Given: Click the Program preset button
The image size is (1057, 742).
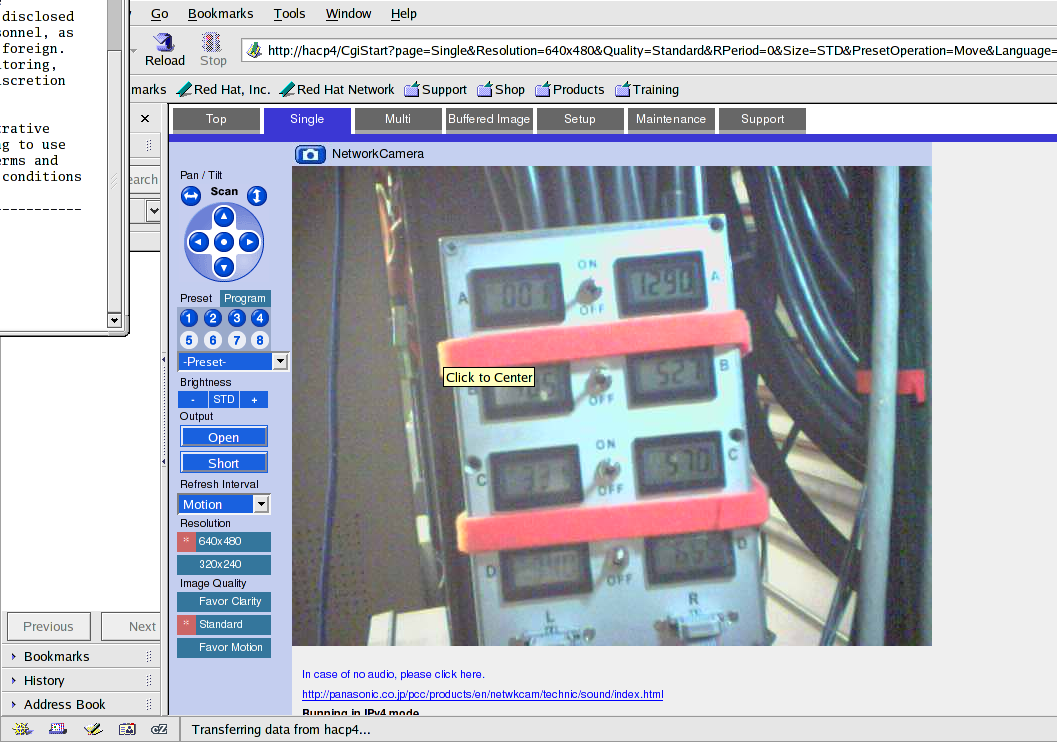Looking at the screenshot, I should [x=245, y=299].
